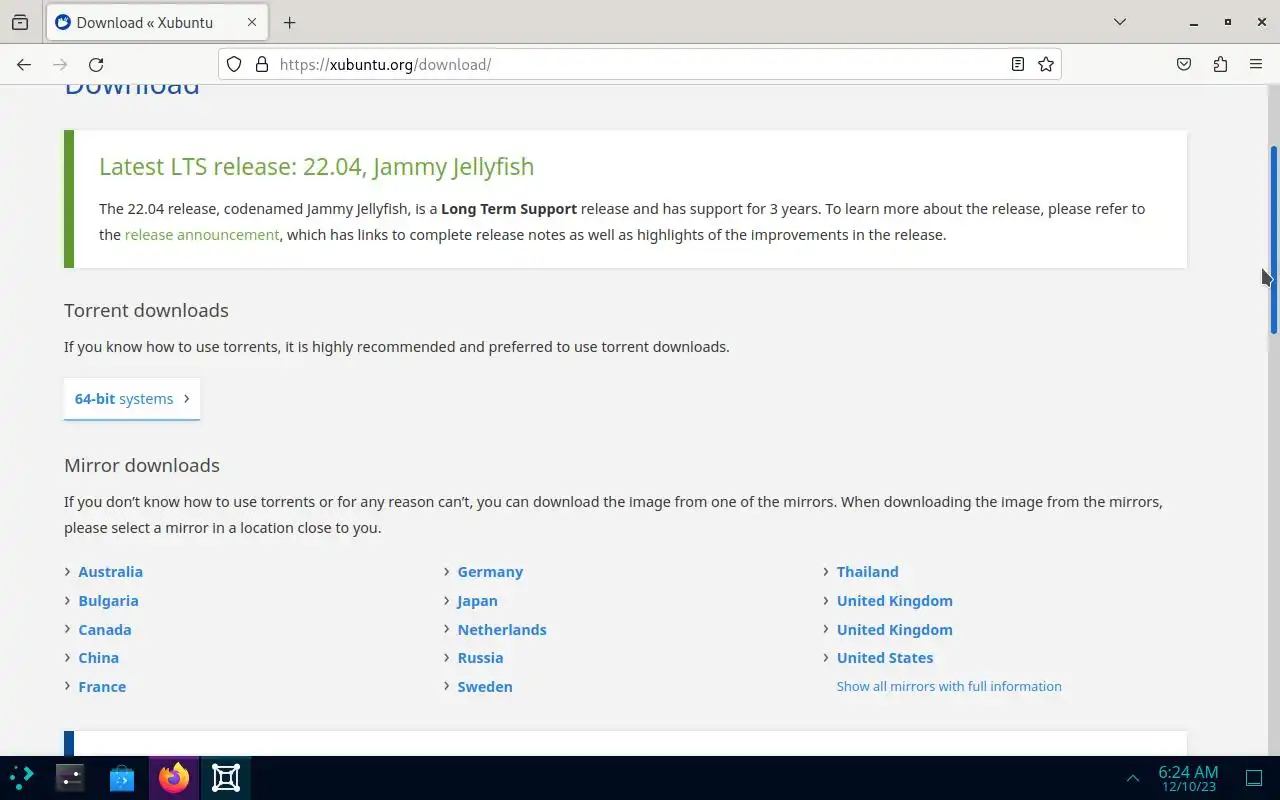Open a new tab with plus button
Screen dimensions: 1280x800
click(289, 22)
